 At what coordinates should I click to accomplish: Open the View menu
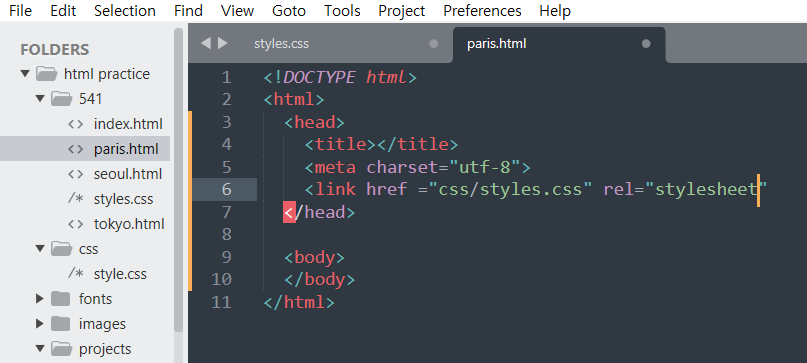[x=237, y=11]
